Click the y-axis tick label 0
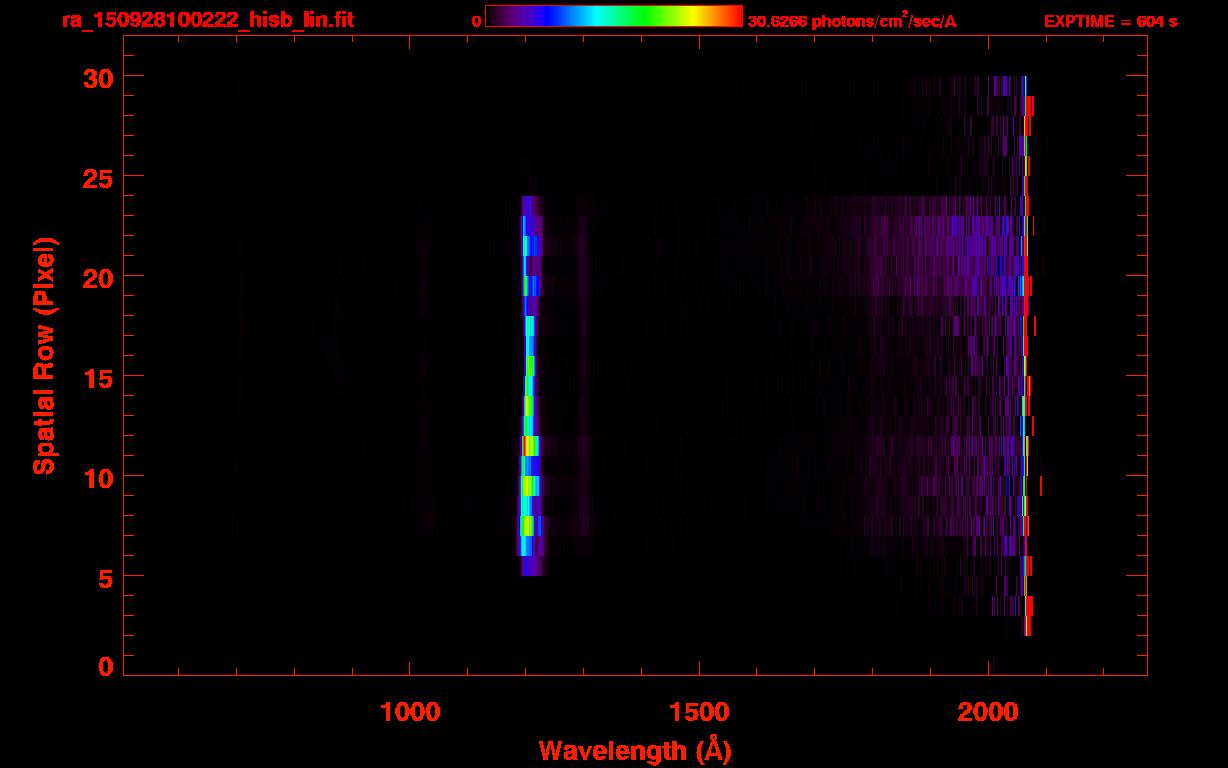1228x768 pixels. [104, 665]
